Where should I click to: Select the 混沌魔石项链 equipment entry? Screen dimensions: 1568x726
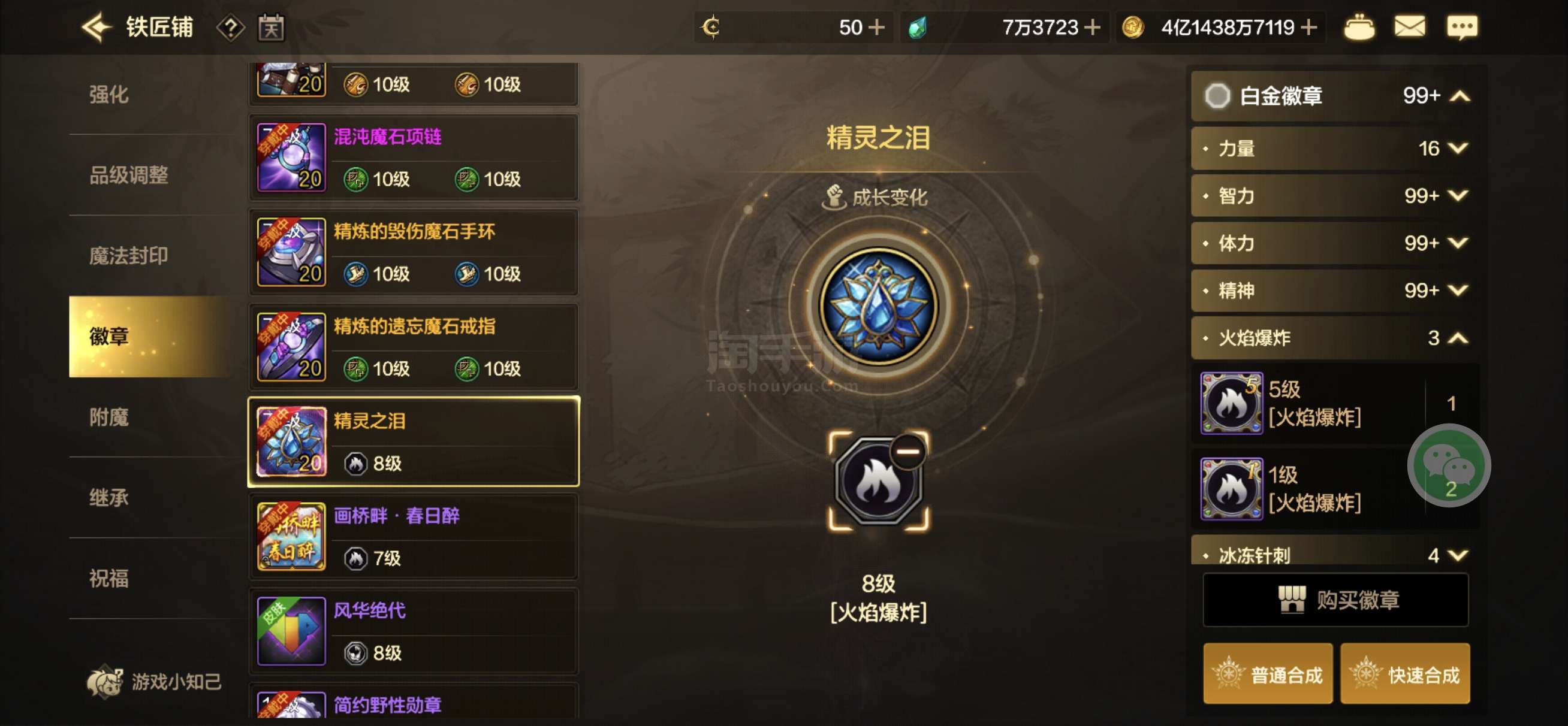(x=414, y=158)
